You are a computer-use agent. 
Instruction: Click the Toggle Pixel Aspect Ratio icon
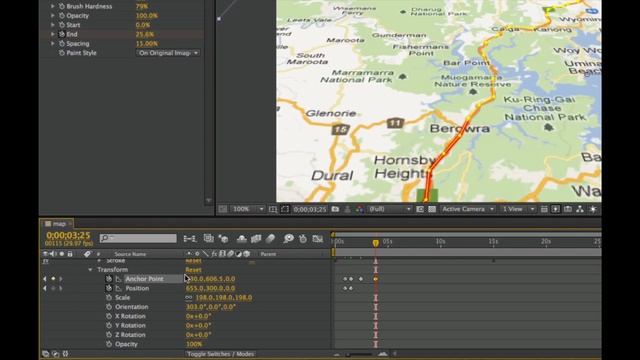(544, 209)
